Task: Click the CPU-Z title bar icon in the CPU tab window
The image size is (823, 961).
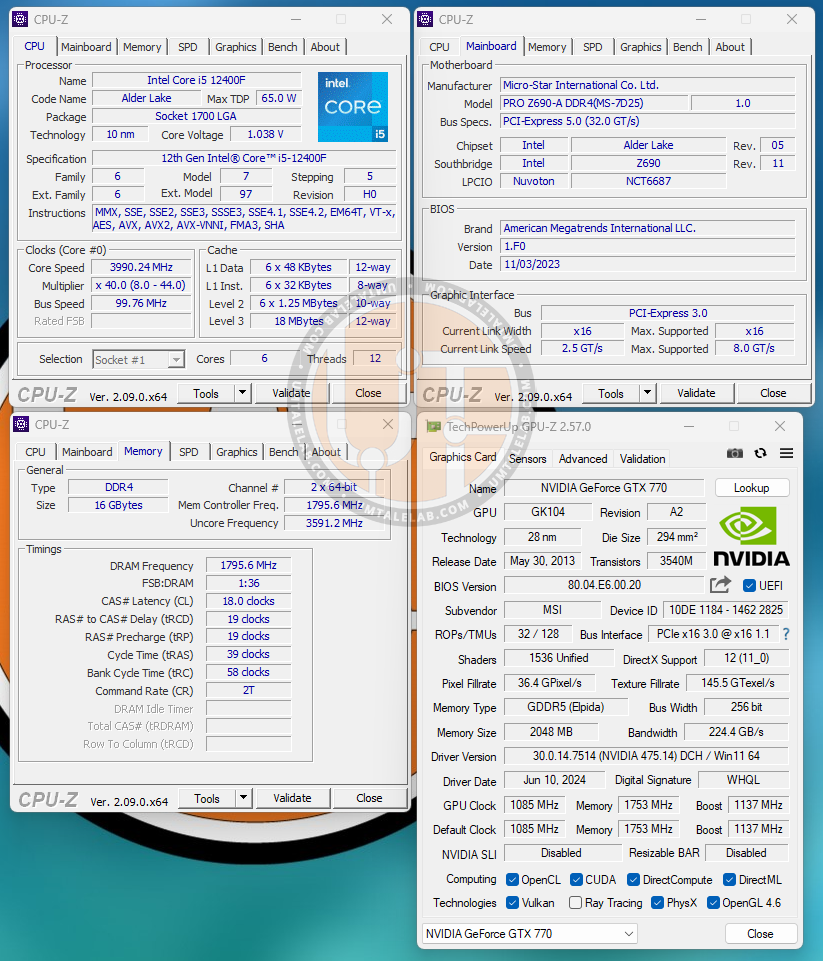Action: coord(20,20)
